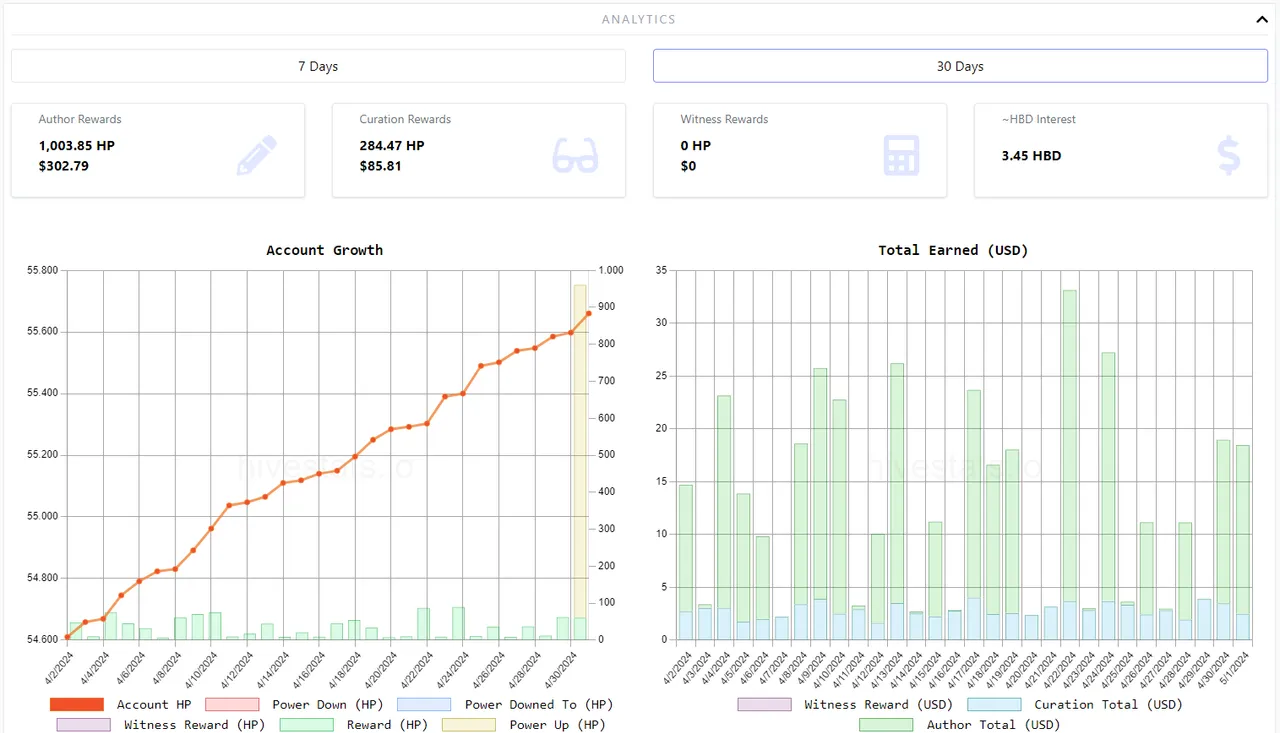The width and height of the screenshot is (1280, 733).
Task: Click the 3.45 HBD interest value
Action: [x=1031, y=156]
